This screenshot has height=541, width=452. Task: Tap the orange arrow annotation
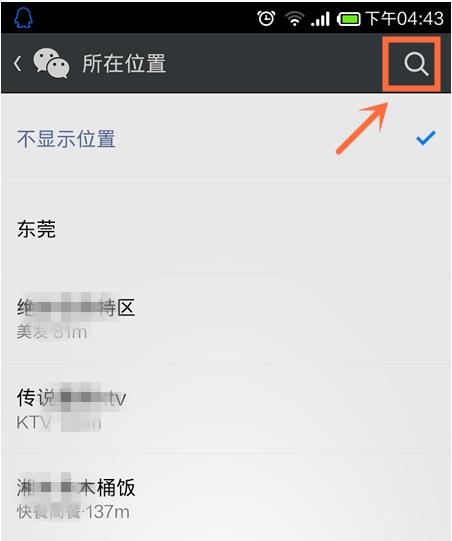click(x=362, y=128)
